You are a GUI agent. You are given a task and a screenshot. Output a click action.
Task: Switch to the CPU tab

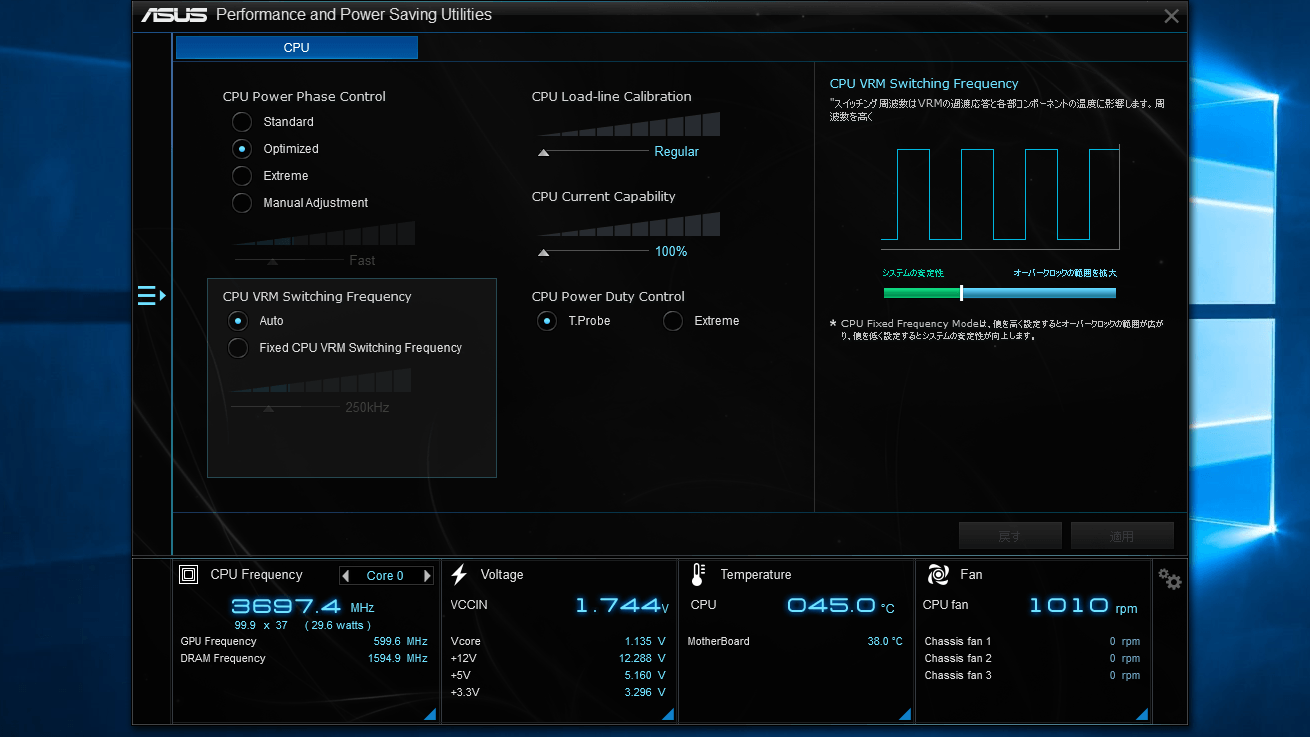297,48
